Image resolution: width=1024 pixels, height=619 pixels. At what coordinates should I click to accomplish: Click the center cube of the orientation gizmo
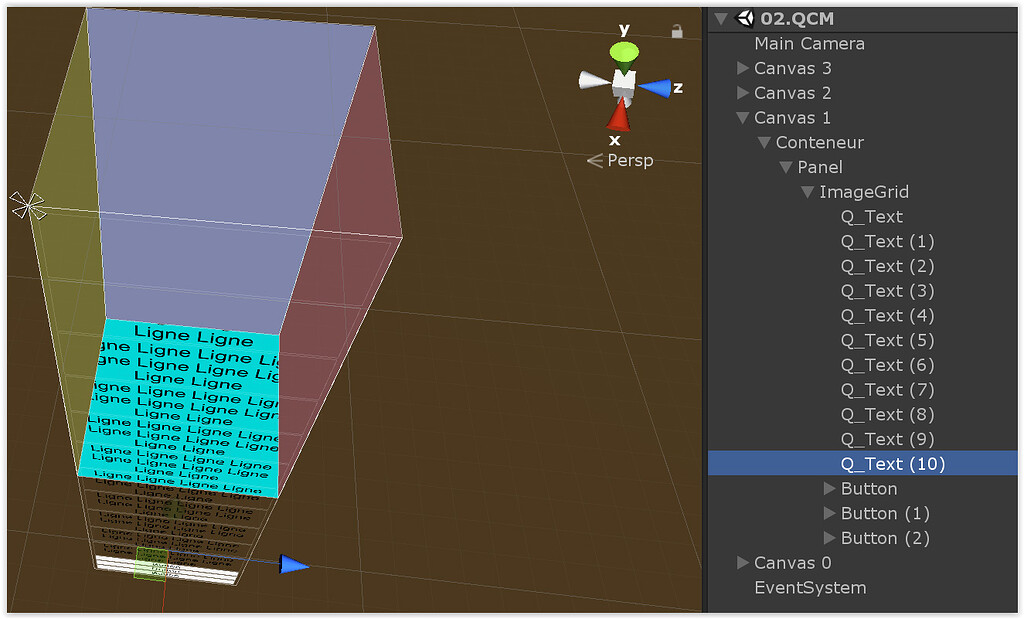[622, 85]
